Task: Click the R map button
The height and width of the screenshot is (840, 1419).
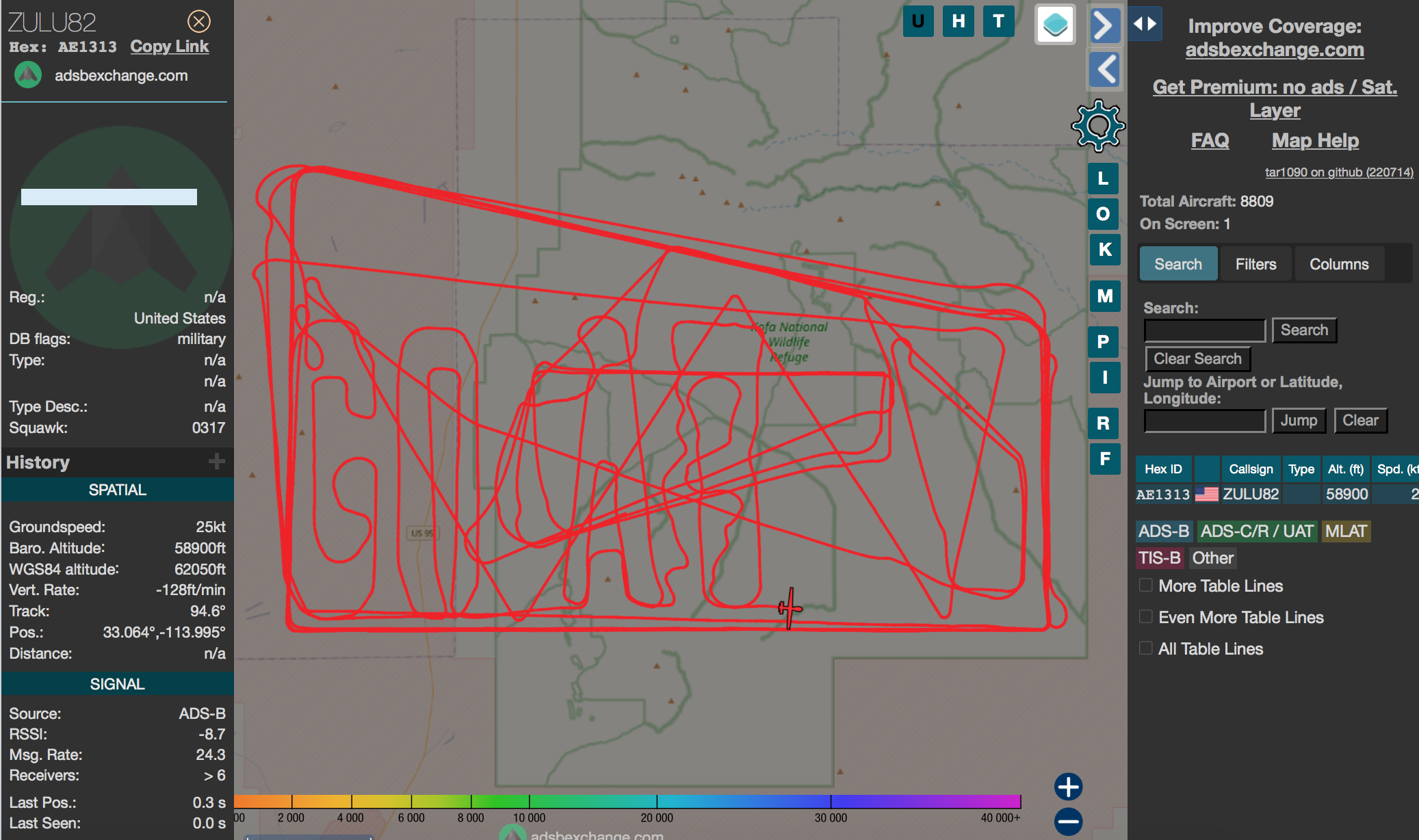Action: [1103, 423]
